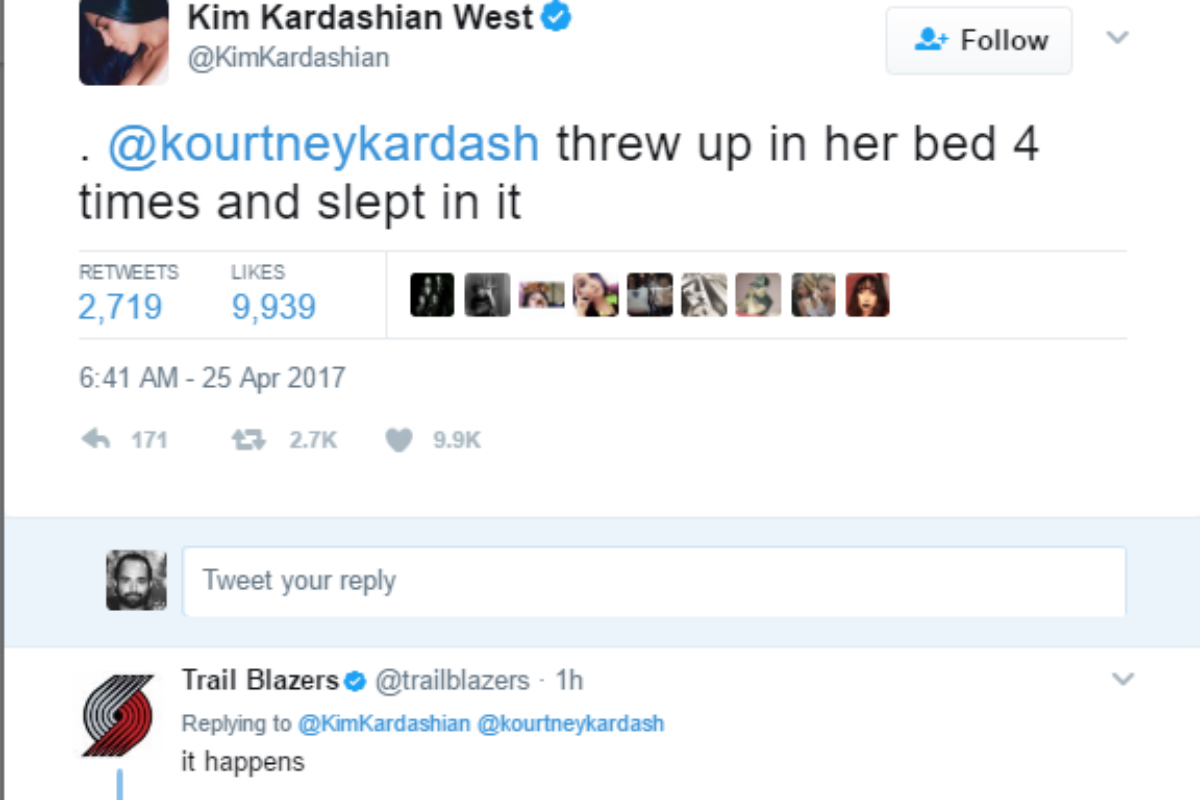Open Kim Kardashian West's profile picture
The width and height of the screenshot is (1200, 800).
pos(118,43)
